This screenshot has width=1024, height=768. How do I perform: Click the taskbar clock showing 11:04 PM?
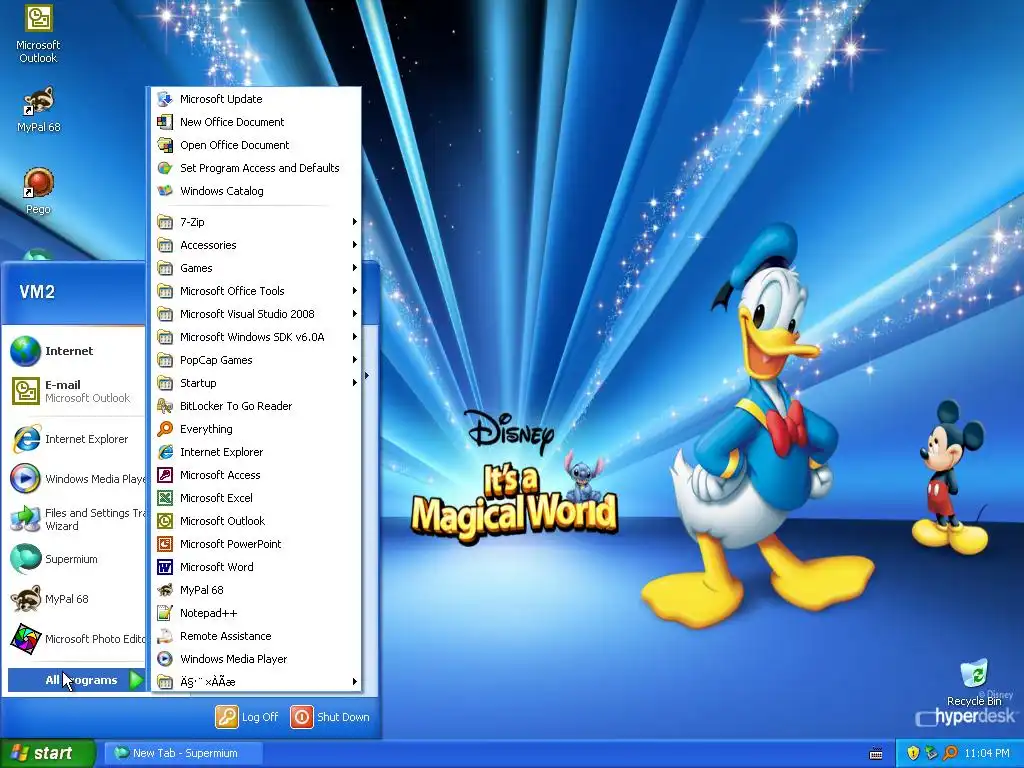987,753
